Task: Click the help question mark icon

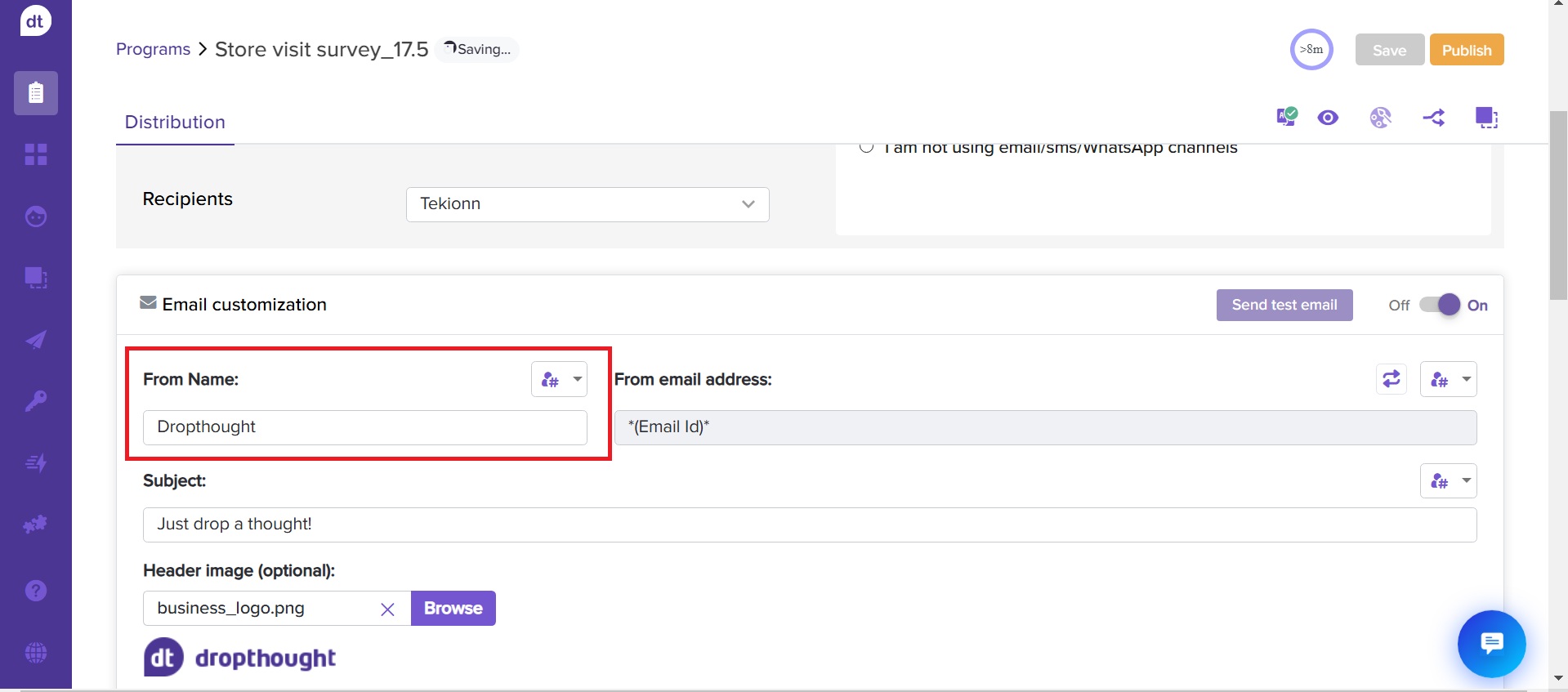Action: pyautogui.click(x=36, y=591)
